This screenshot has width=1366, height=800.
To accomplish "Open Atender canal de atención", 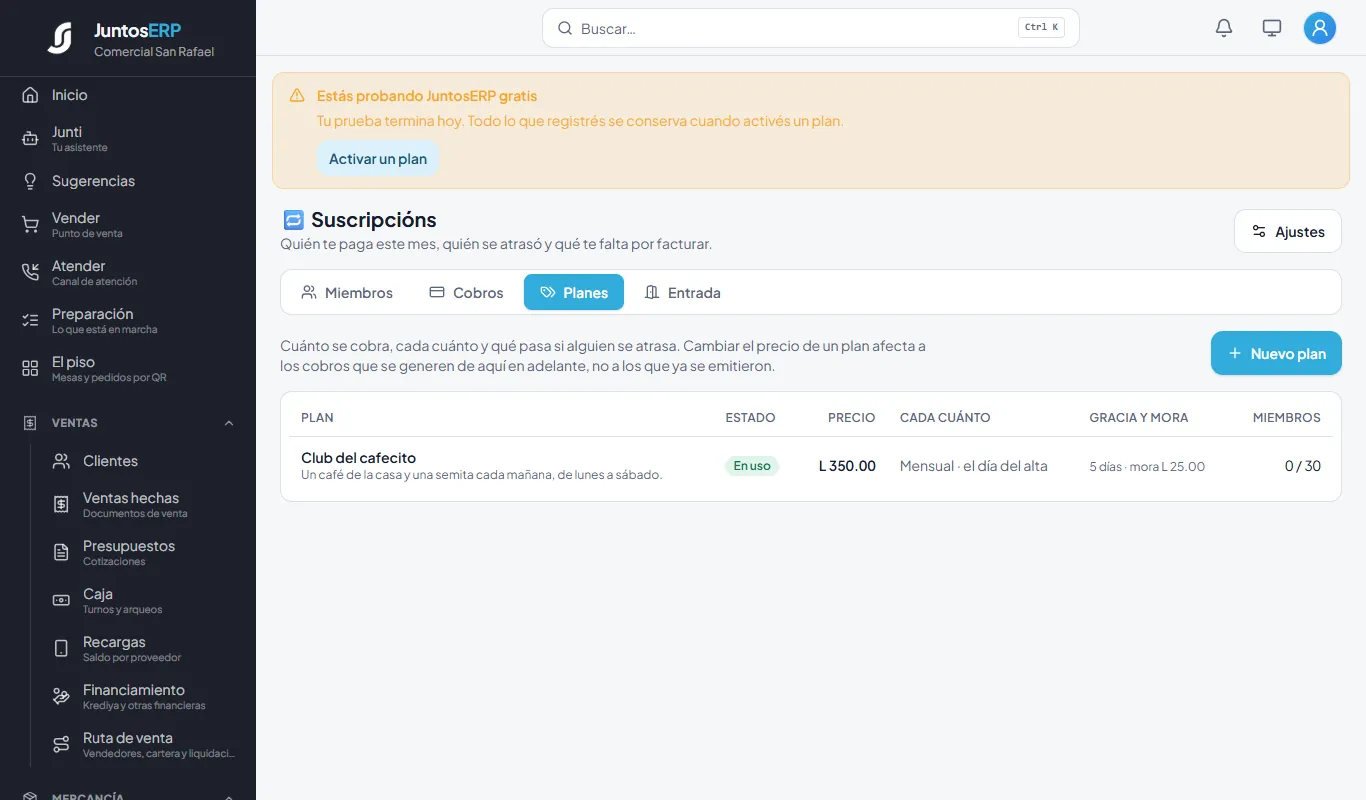I will pos(128,272).
